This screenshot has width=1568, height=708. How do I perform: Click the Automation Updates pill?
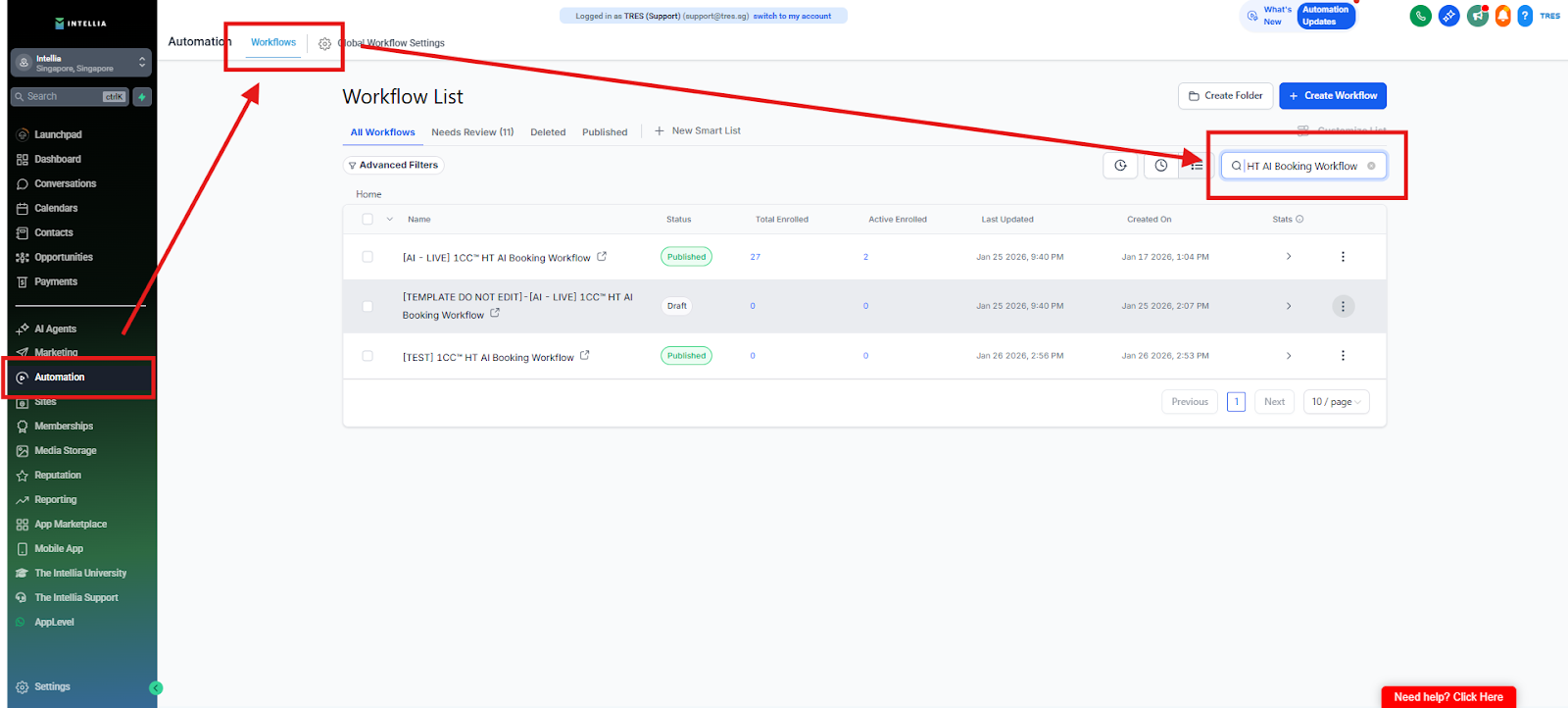point(1326,16)
